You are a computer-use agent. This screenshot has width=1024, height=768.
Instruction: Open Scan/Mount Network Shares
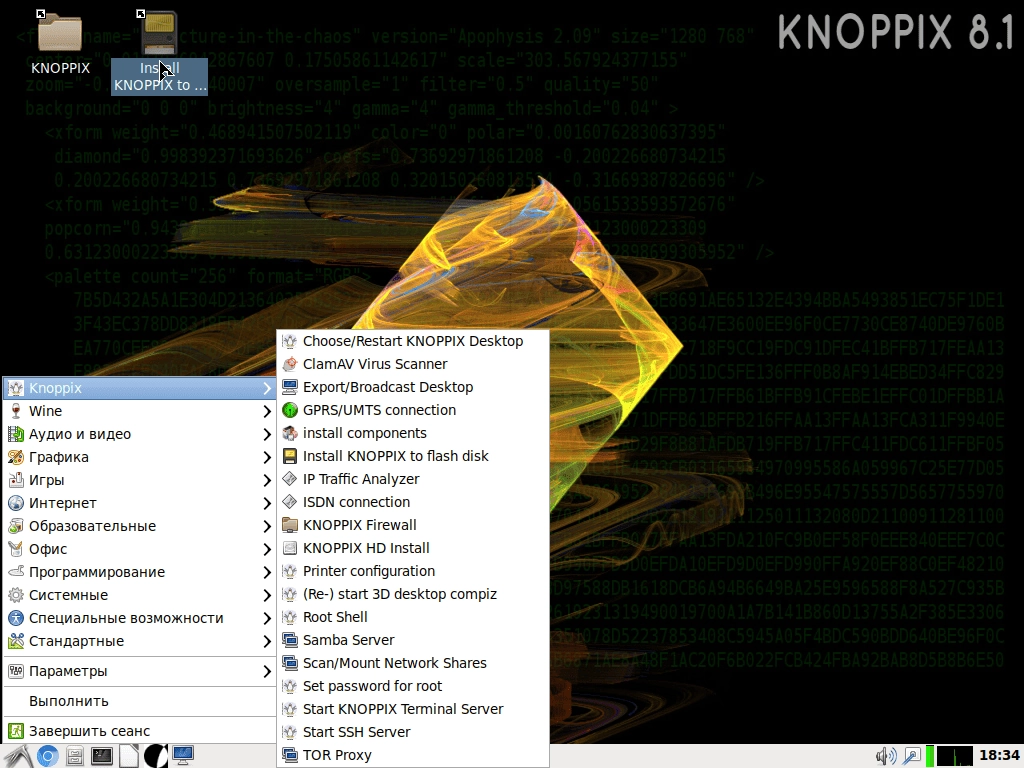tap(413, 663)
